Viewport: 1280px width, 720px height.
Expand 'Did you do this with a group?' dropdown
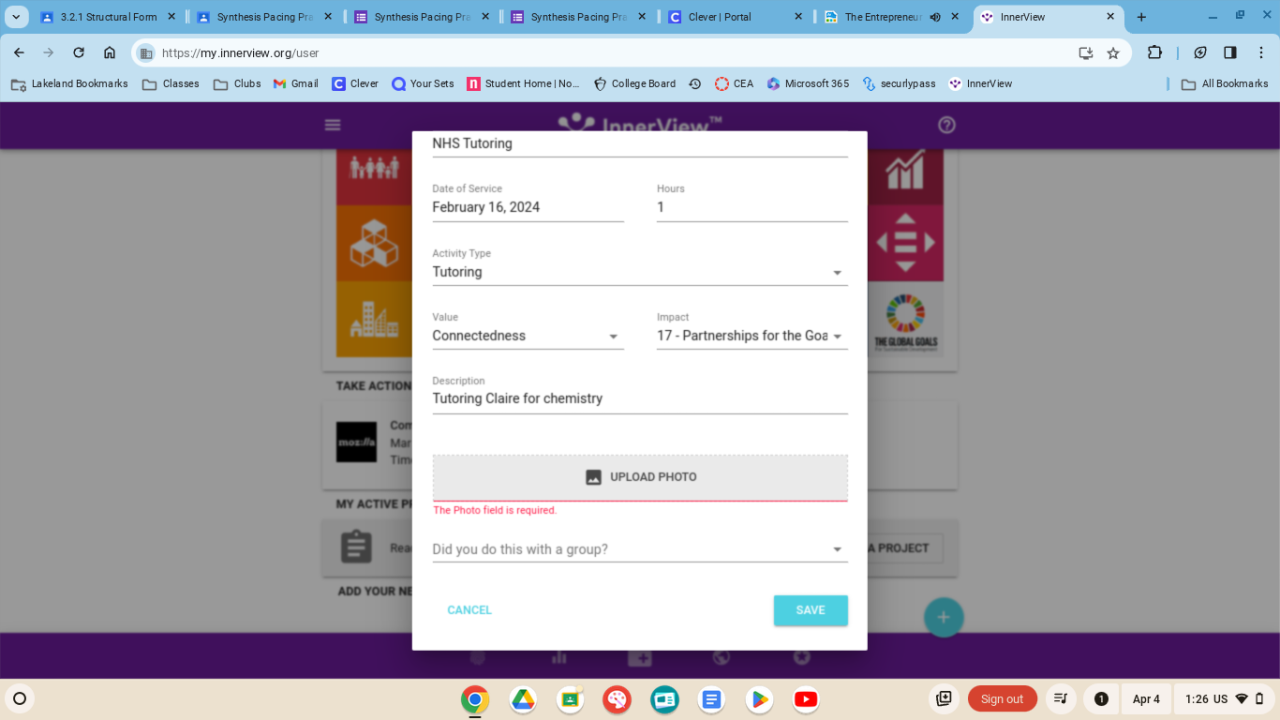tap(640, 549)
